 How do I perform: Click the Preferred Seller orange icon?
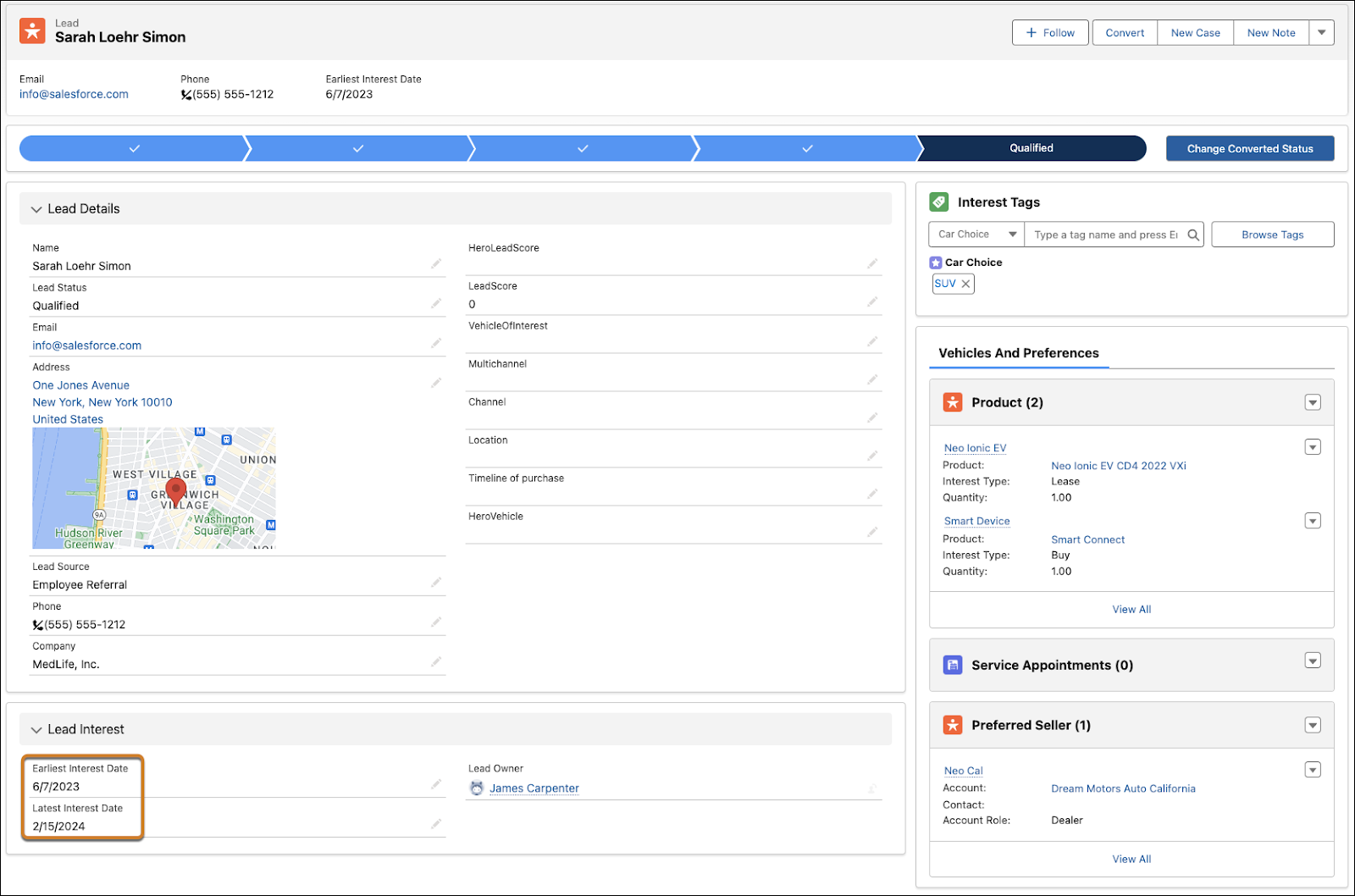[953, 725]
